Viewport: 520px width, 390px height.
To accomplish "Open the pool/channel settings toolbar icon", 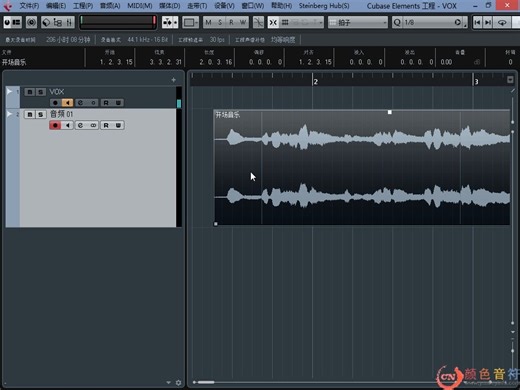I will tap(58, 22).
